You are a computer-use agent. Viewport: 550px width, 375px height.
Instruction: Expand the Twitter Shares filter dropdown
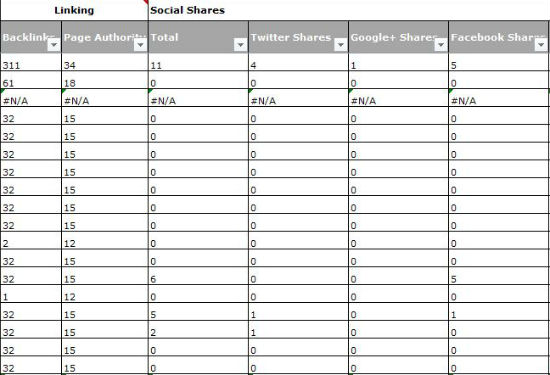341,45
